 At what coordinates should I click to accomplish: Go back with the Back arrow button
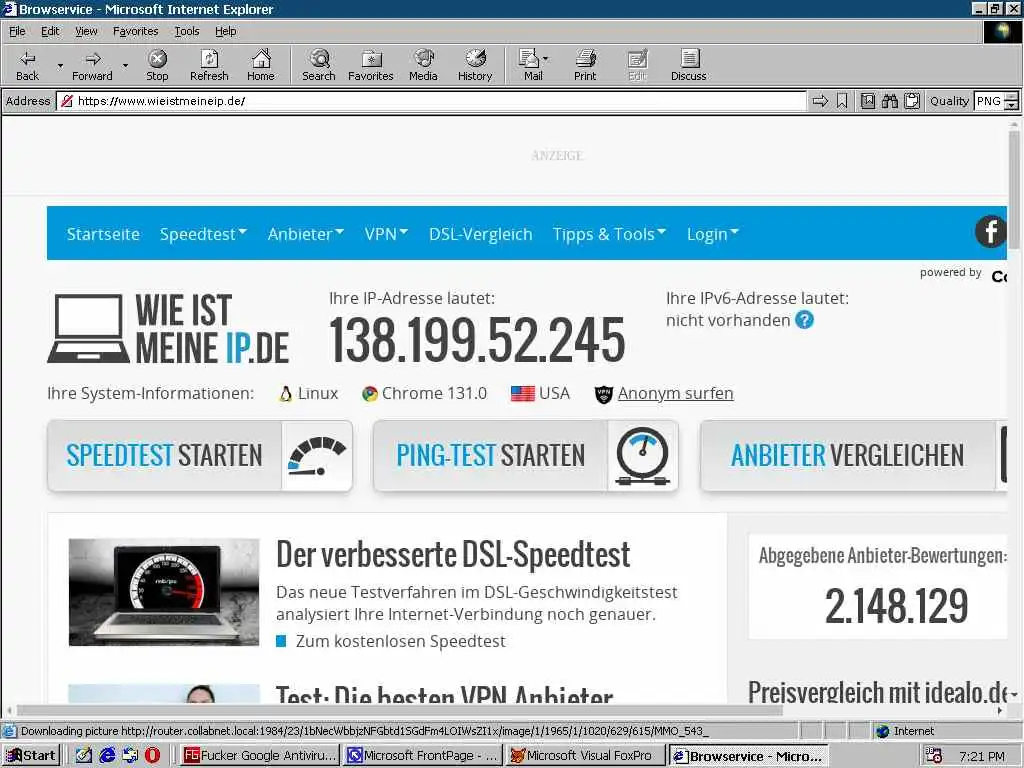pyautogui.click(x=27, y=65)
